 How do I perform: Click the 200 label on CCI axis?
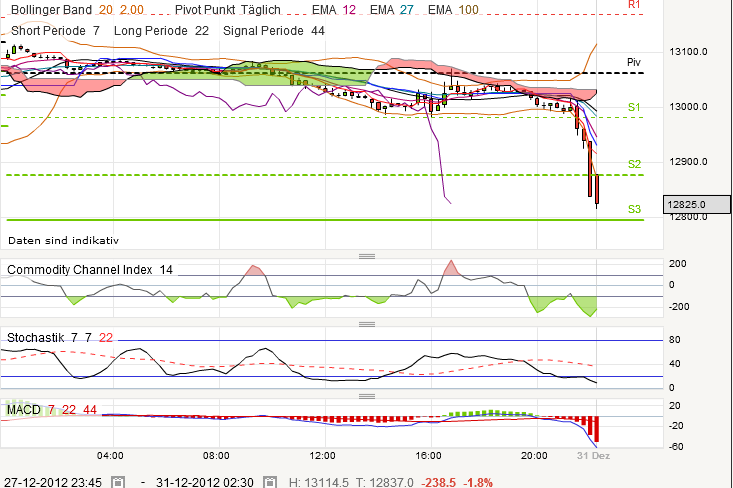(677, 264)
